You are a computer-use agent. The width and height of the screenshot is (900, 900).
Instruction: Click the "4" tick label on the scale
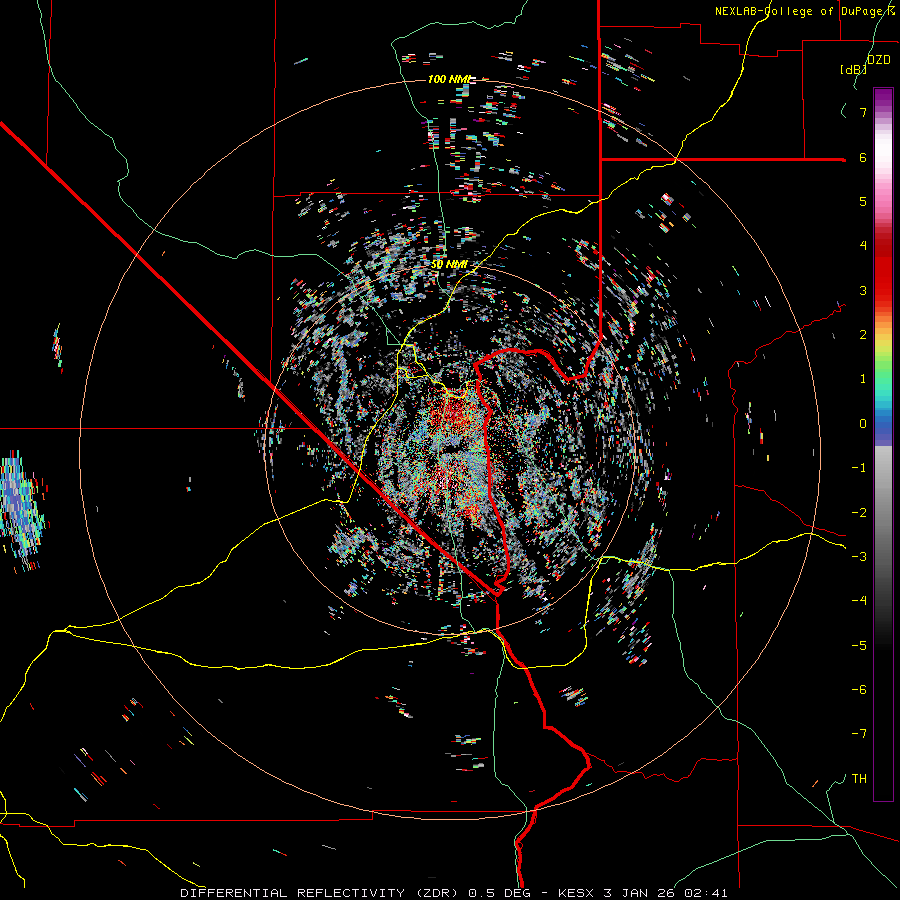click(x=863, y=246)
